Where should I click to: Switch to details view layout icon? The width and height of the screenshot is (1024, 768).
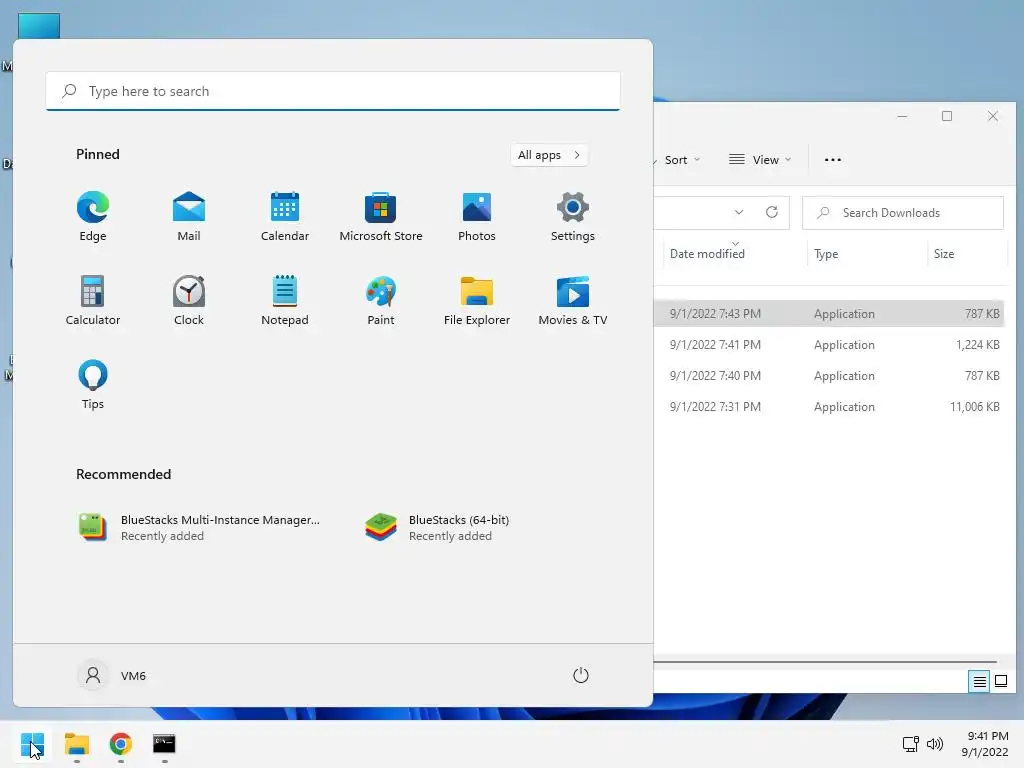[x=979, y=682]
